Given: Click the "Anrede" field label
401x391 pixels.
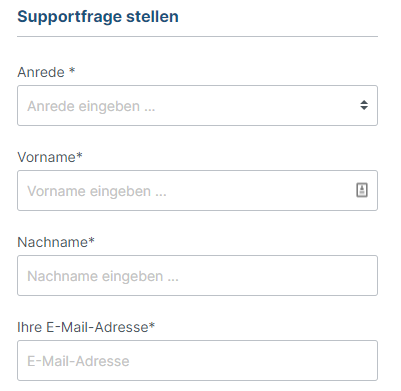Looking at the screenshot, I should (41, 72).
